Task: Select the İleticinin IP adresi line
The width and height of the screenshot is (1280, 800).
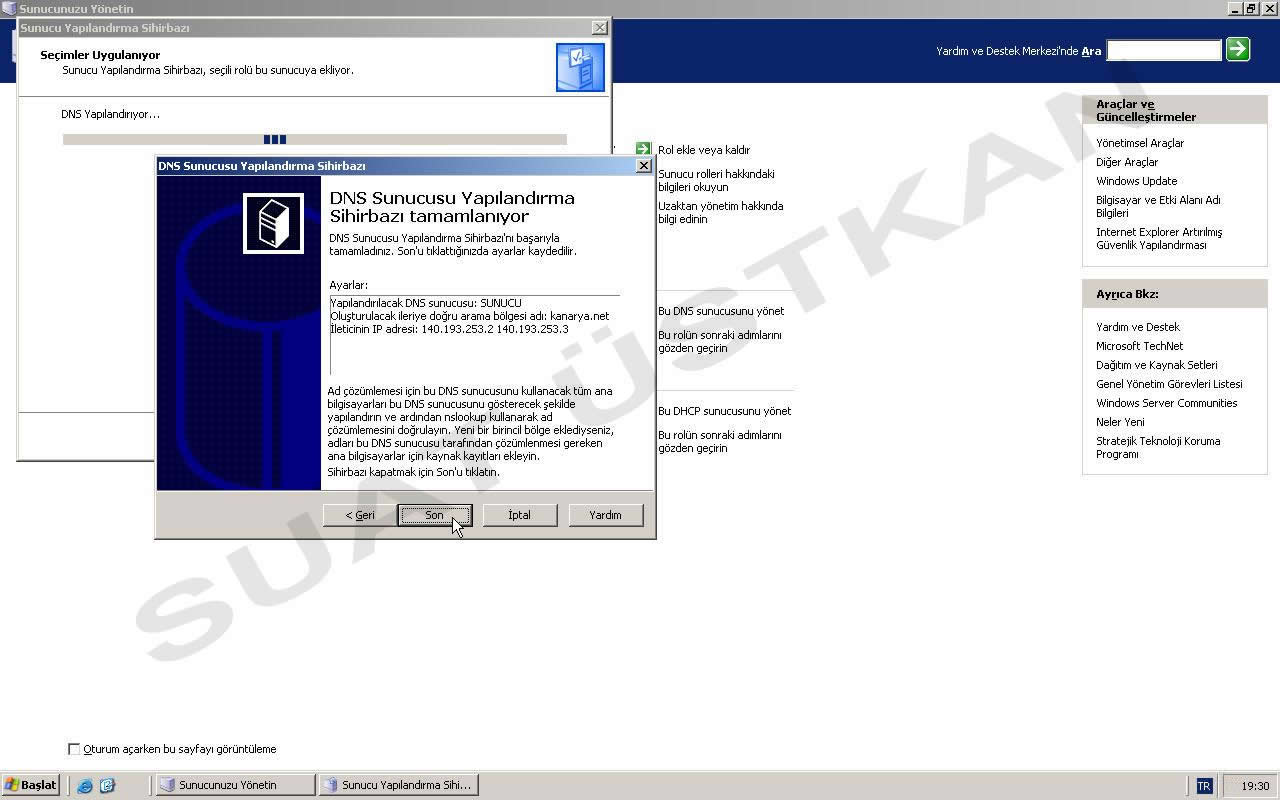Action: pyautogui.click(x=449, y=329)
